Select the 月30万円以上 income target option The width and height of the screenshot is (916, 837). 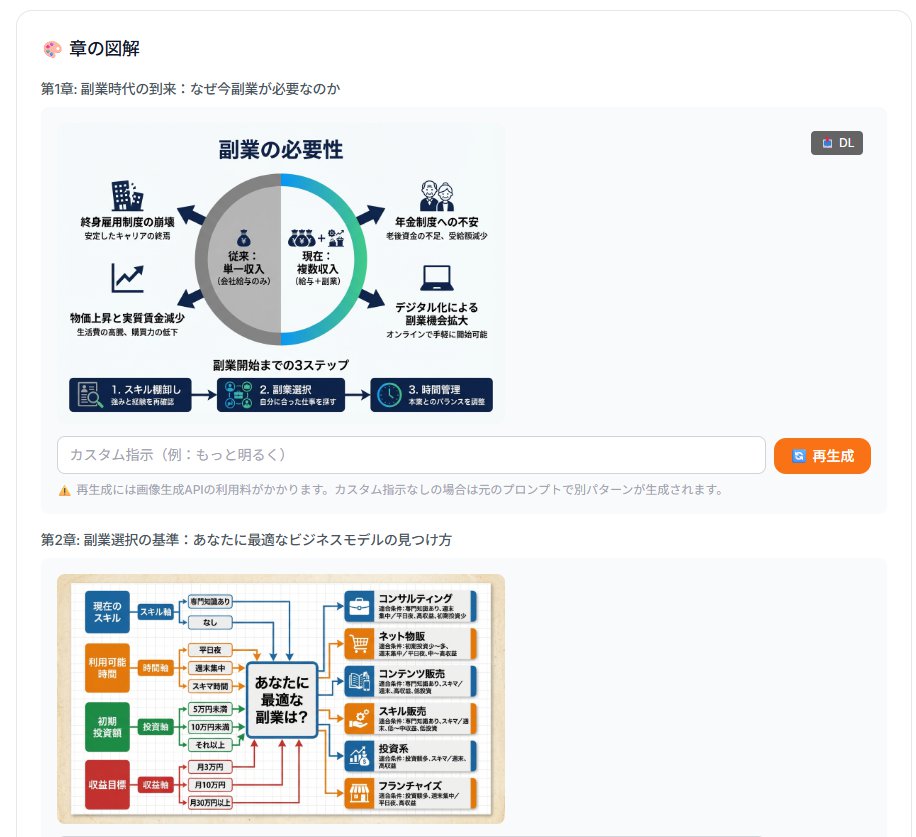pyautogui.click(x=211, y=802)
